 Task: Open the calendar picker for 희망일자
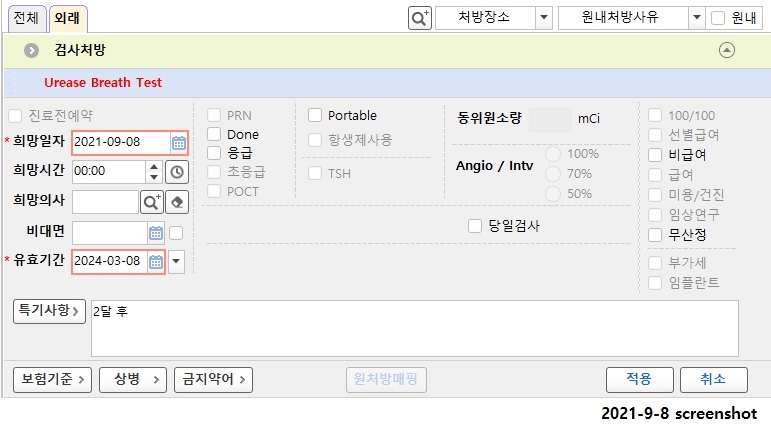(178, 143)
